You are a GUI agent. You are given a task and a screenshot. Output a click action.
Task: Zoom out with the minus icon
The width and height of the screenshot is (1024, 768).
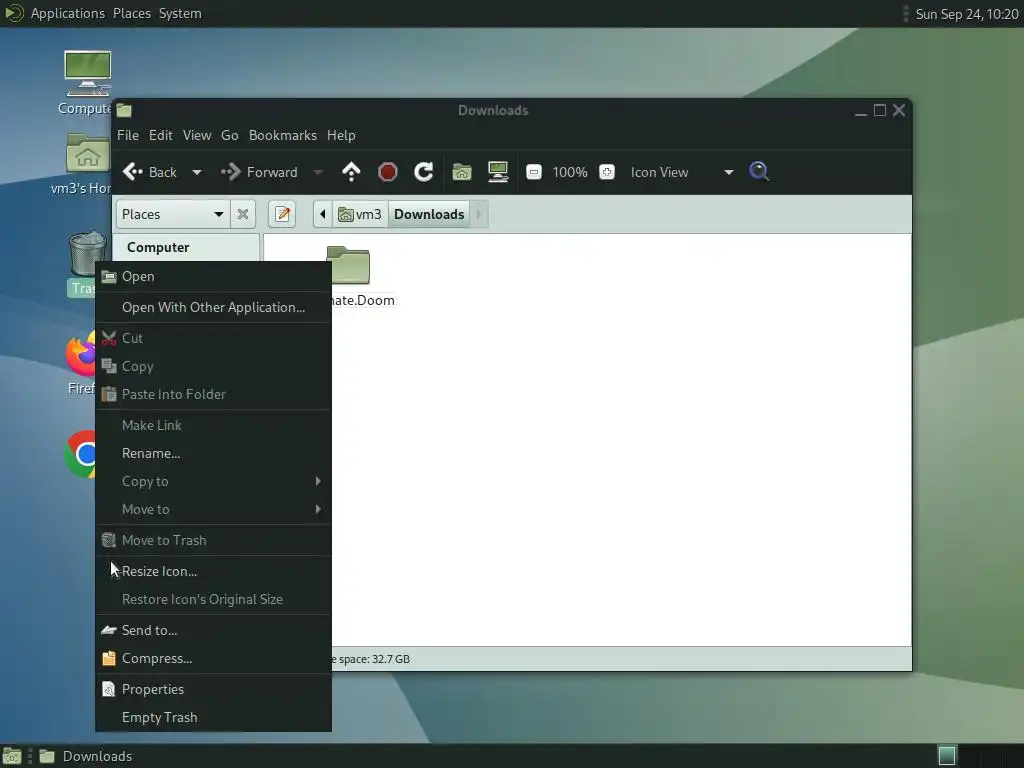[x=534, y=172]
